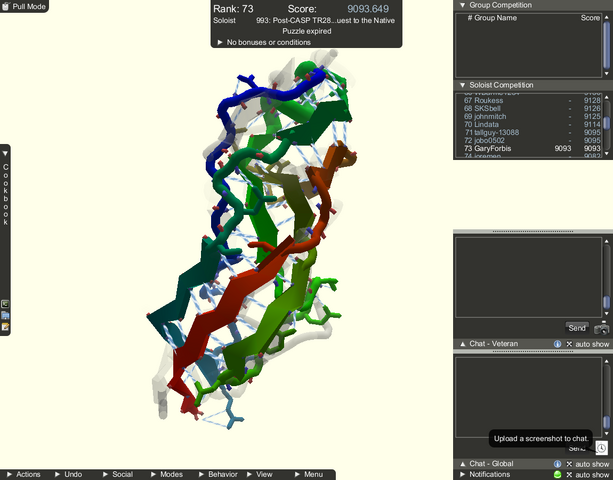Click the 'Puzzle expired' text
The image size is (613, 480).
click(x=306, y=31)
